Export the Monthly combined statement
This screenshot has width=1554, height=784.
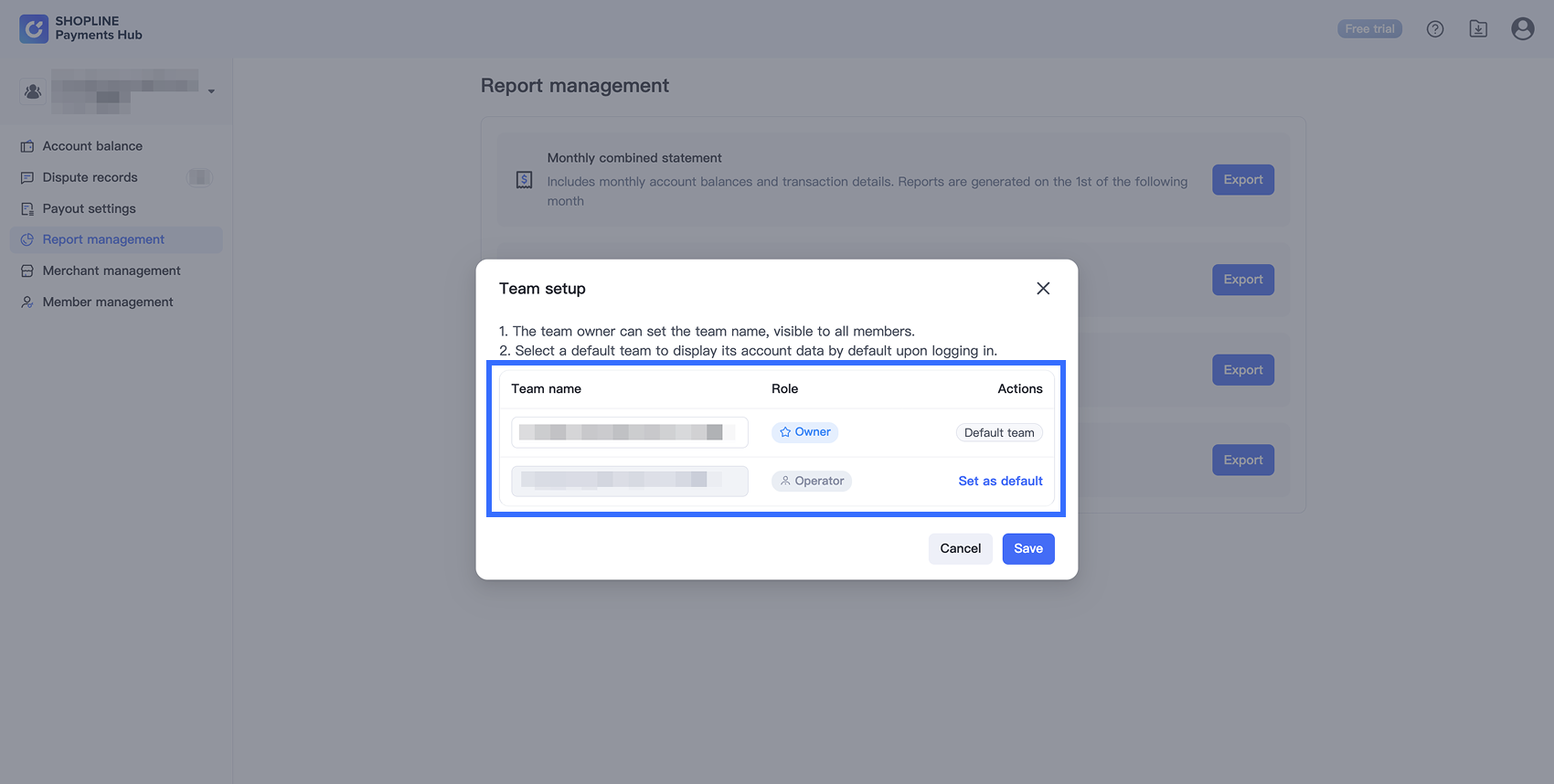point(1243,180)
